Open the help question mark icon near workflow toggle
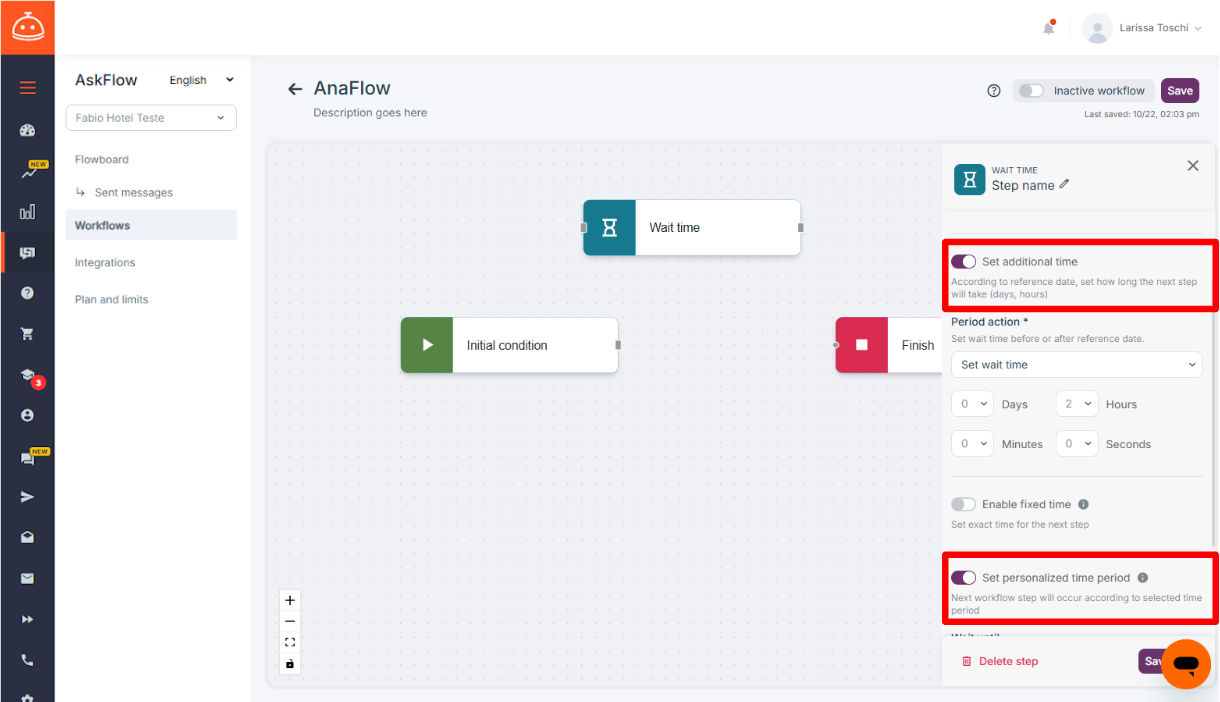 (x=994, y=90)
